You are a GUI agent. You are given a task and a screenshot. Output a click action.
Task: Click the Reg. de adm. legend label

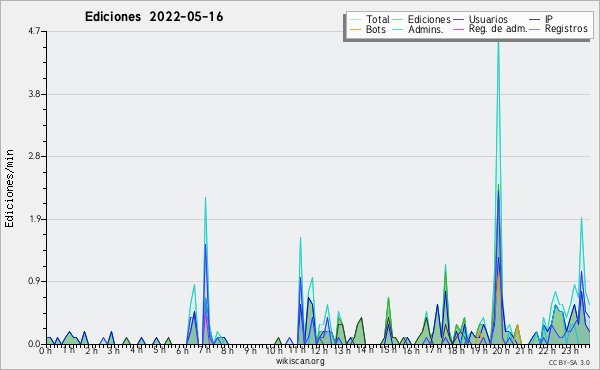[x=498, y=29]
